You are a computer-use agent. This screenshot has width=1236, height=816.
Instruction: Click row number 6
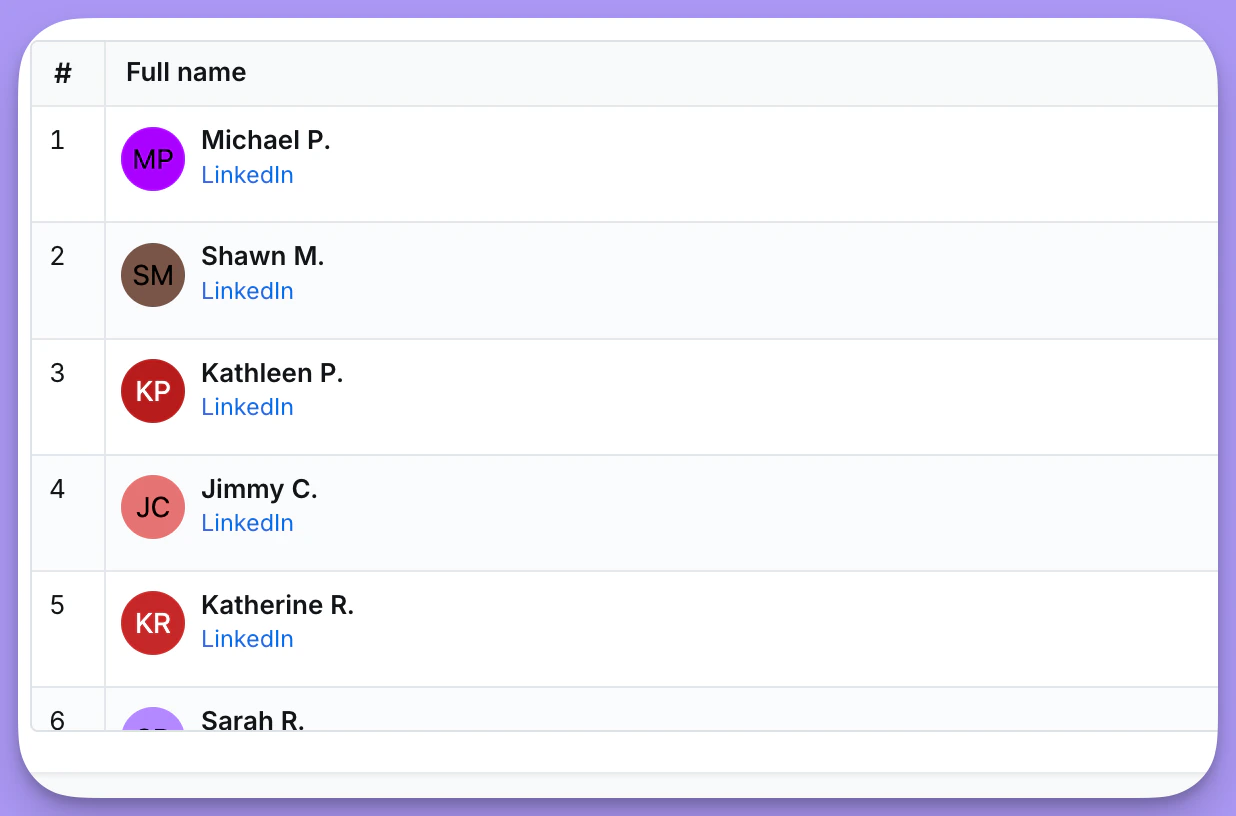point(57,720)
